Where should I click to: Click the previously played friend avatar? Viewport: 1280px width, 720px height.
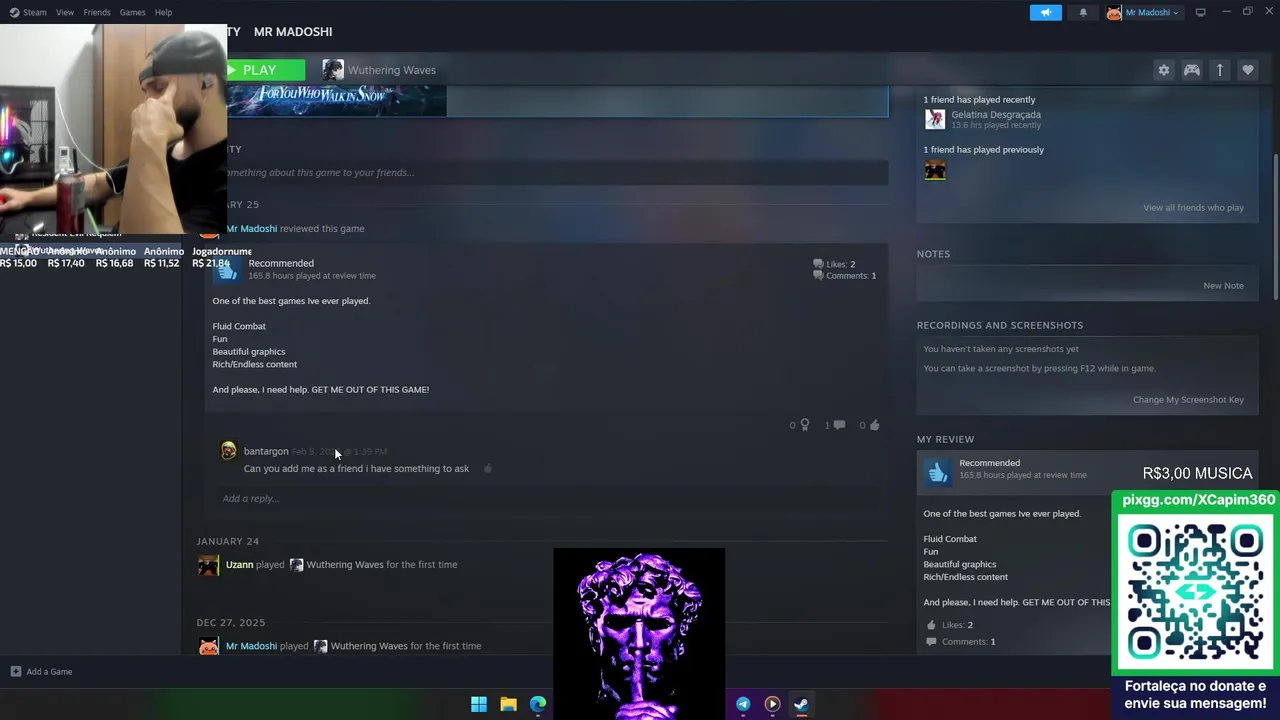click(x=935, y=170)
